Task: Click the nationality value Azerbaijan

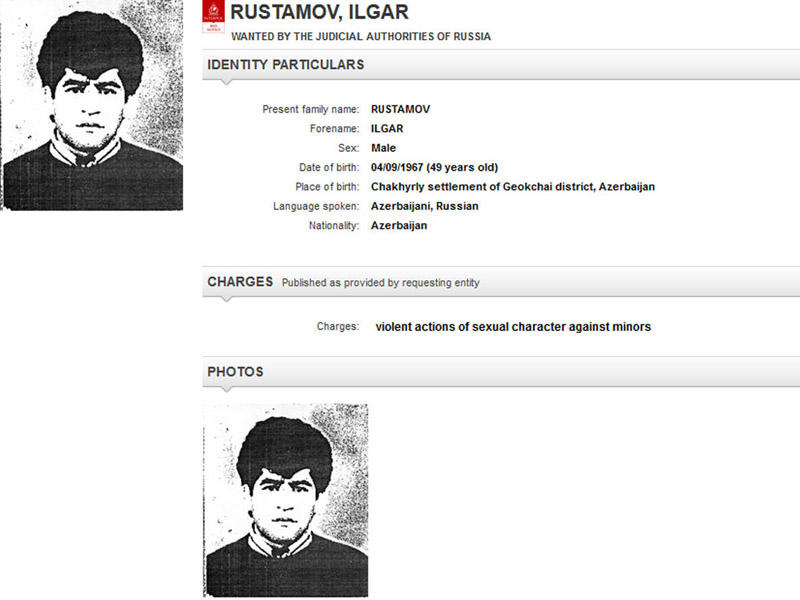Action: tap(399, 226)
